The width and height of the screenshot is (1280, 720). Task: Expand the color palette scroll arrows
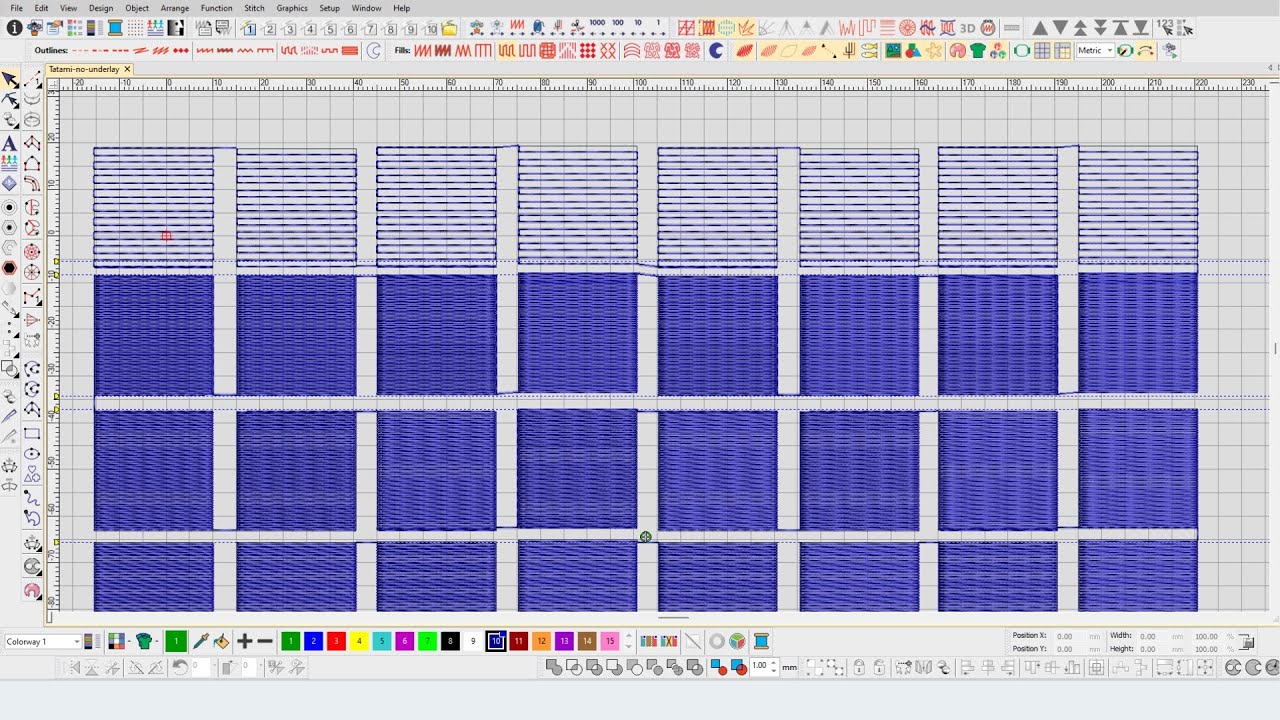[630, 641]
